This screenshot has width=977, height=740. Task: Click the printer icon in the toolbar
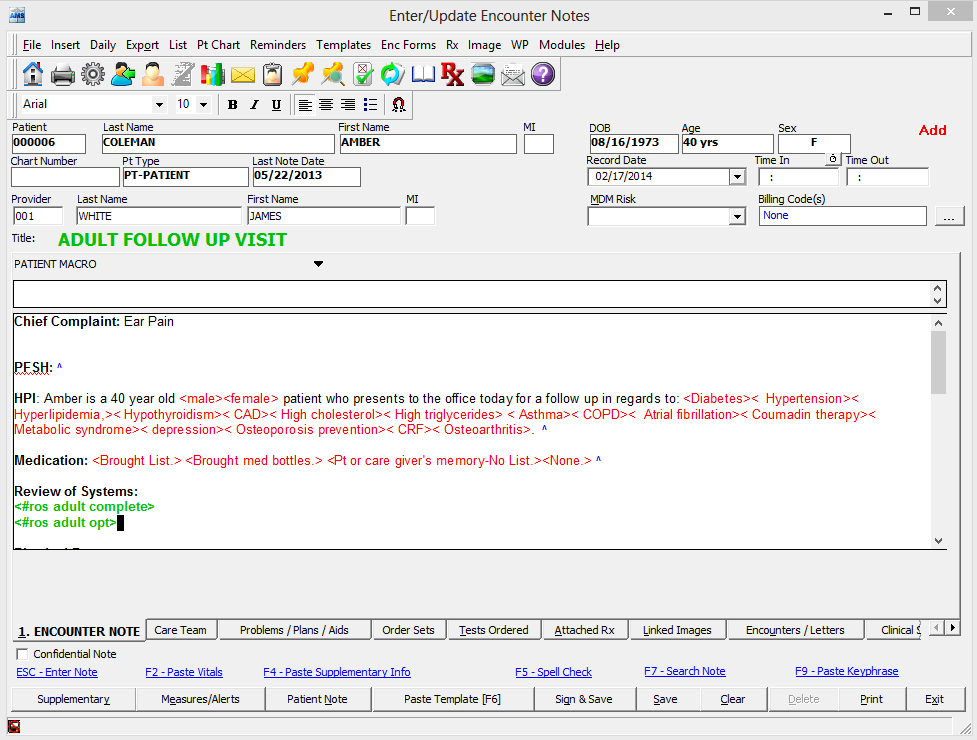[x=63, y=74]
